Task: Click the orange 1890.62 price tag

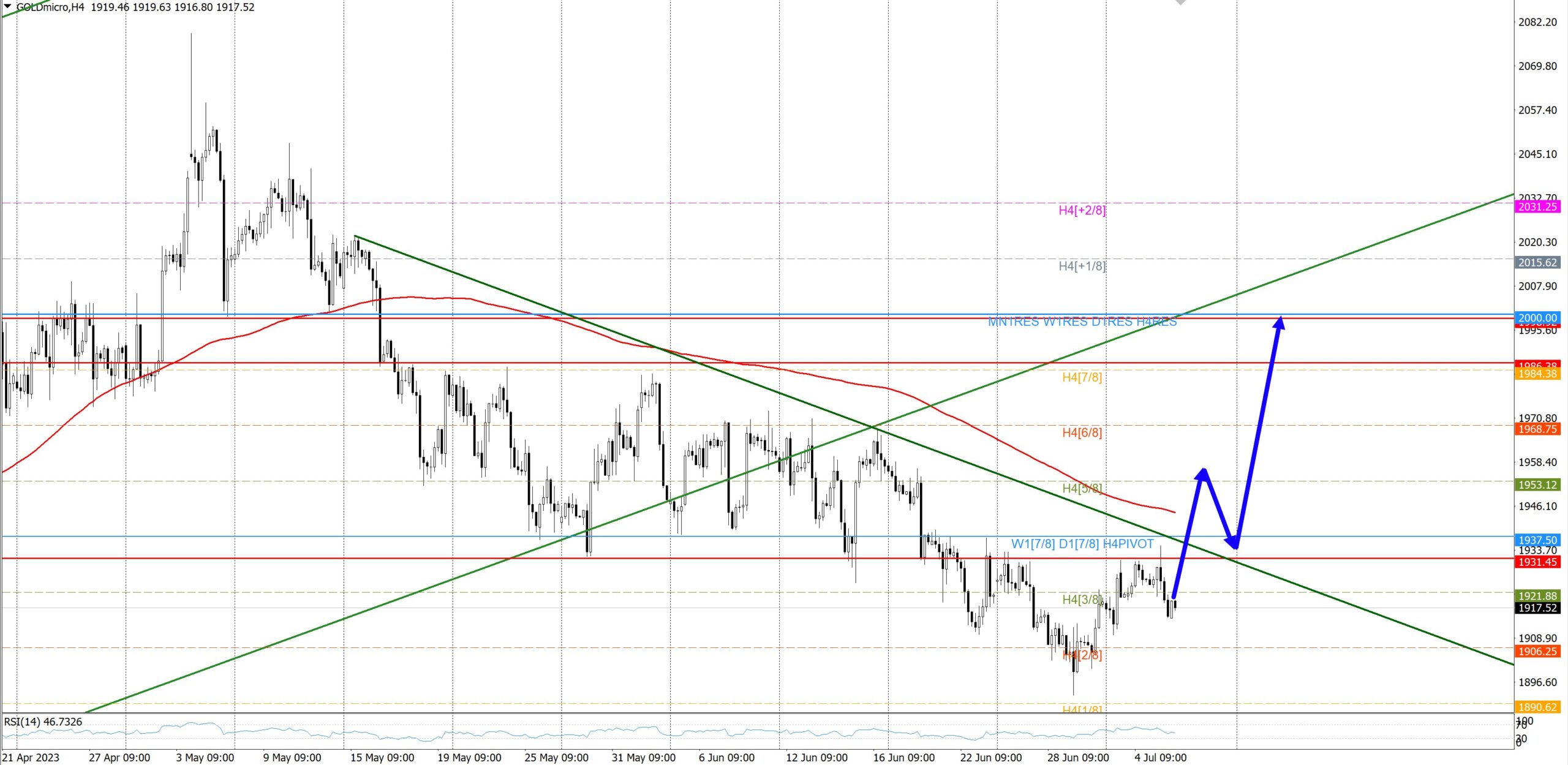Action: coord(1537,707)
